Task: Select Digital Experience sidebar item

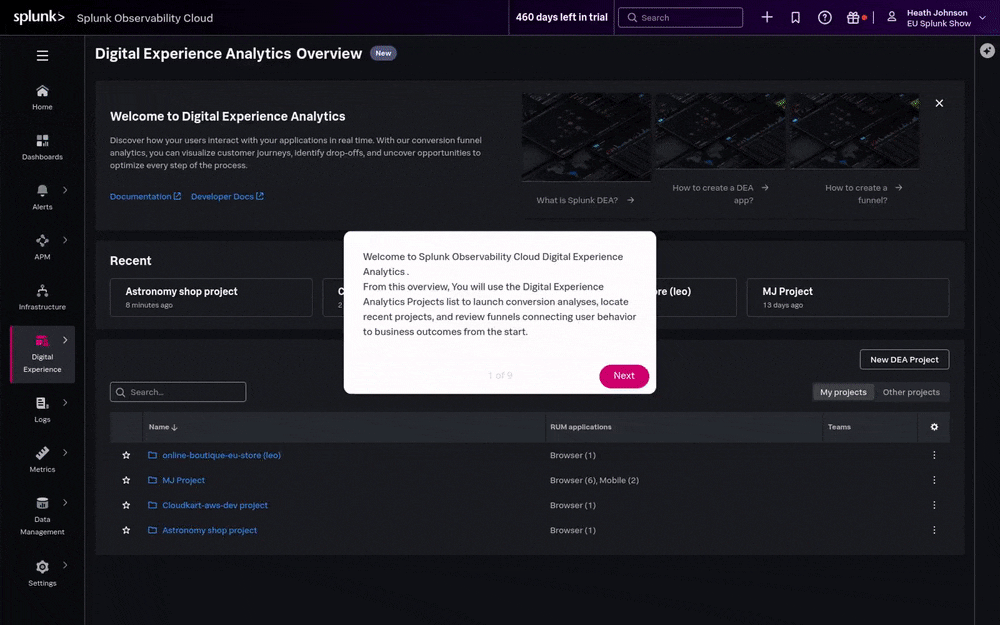Action: [x=42, y=355]
